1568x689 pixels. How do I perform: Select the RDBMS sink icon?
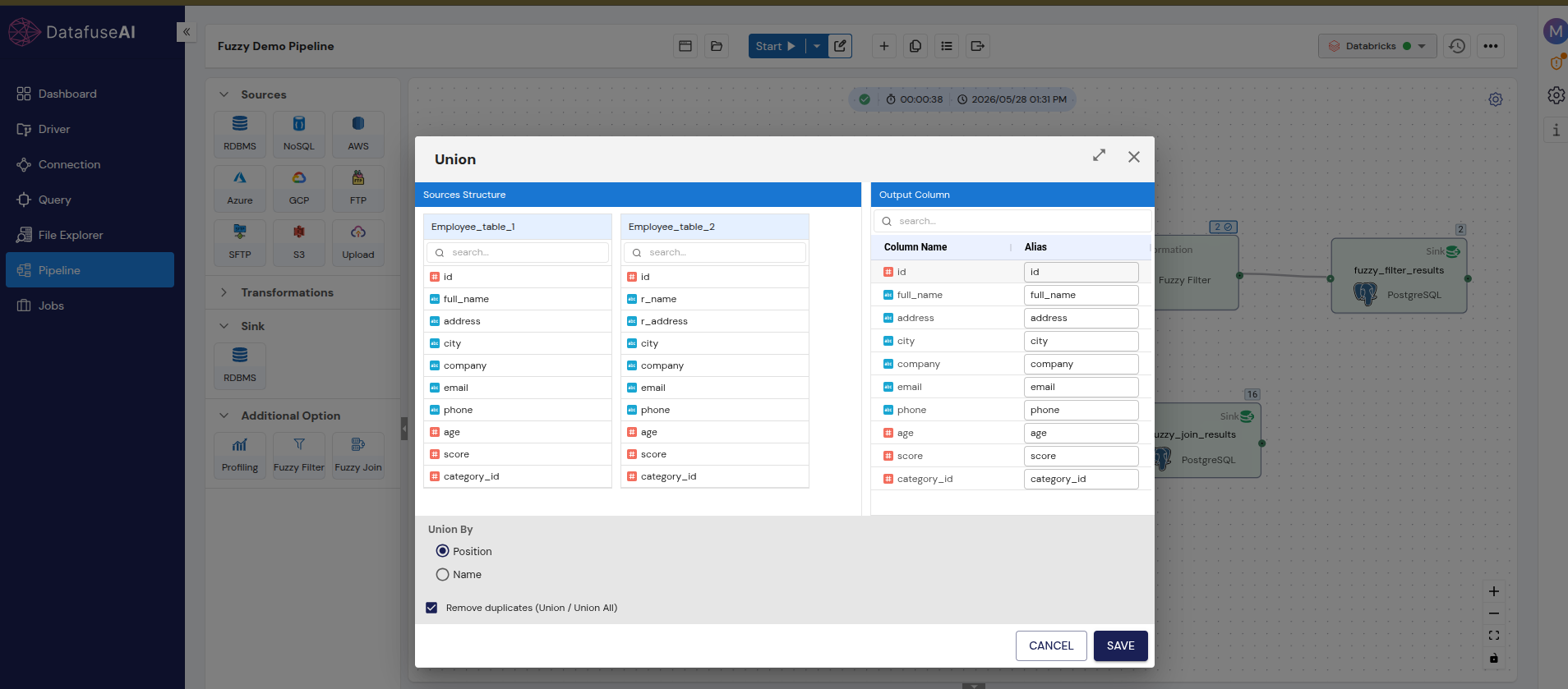[x=240, y=365]
